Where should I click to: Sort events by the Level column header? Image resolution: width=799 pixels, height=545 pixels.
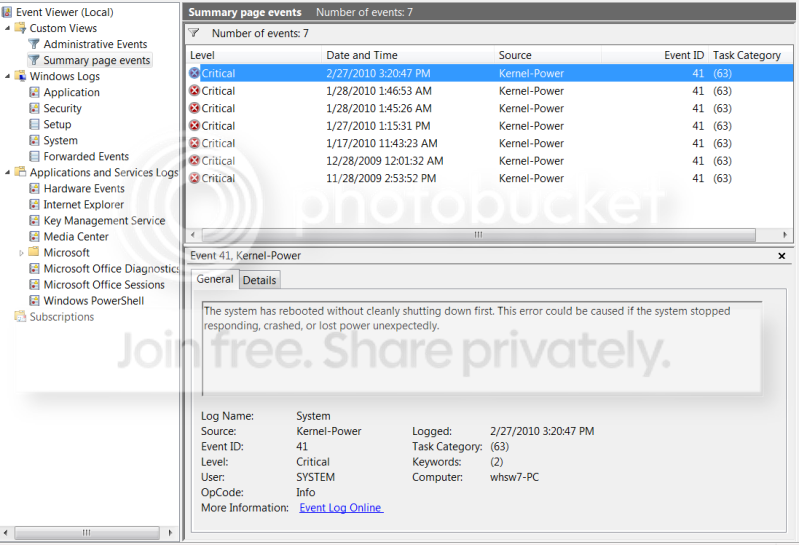pos(254,55)
